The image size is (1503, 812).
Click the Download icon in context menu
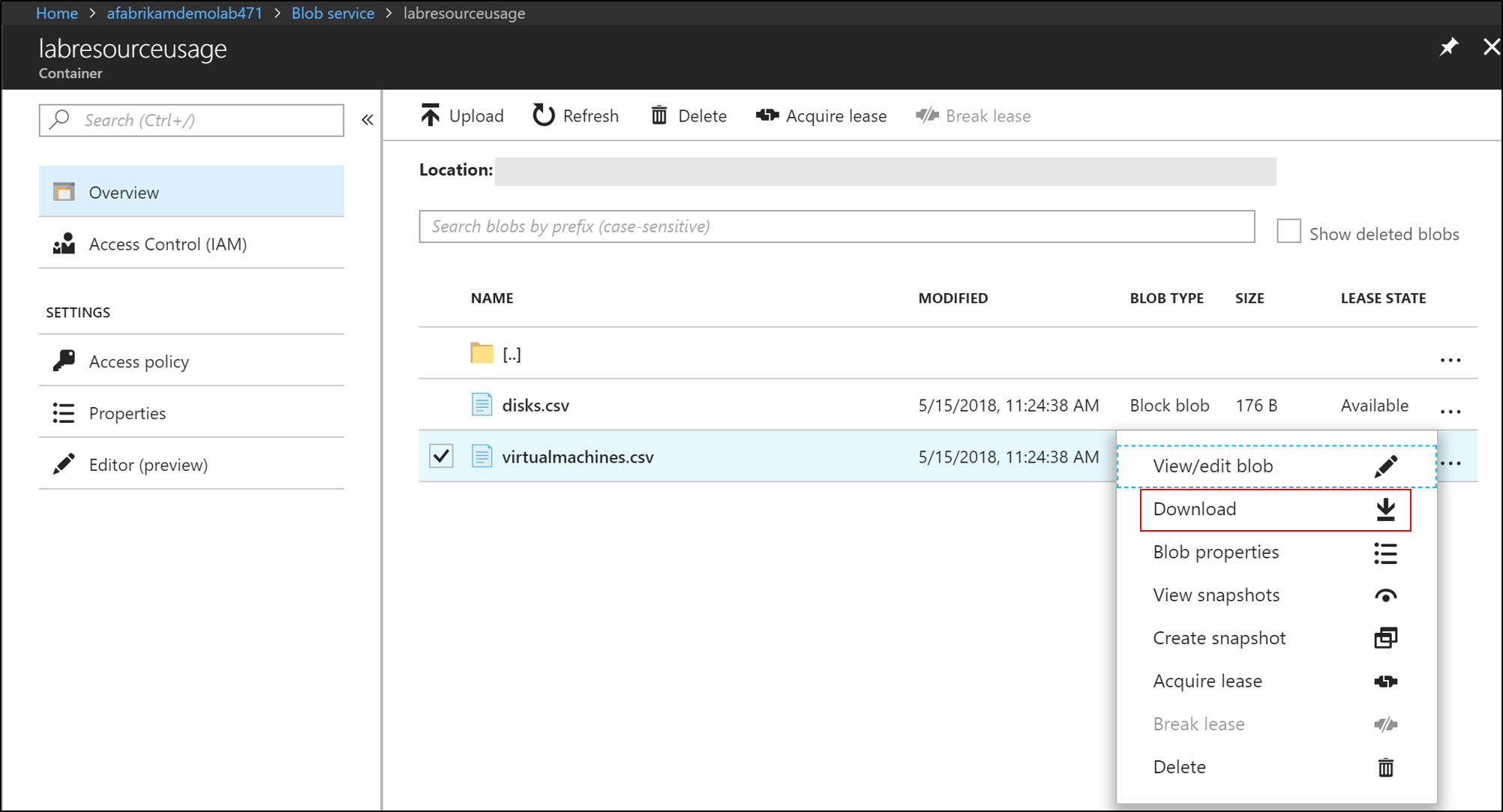coord(1386,509)
